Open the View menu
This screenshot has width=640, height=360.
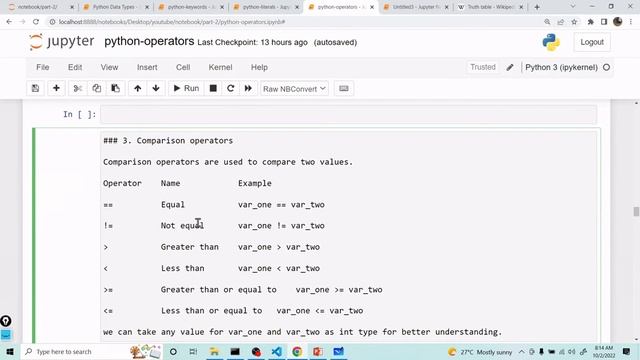click(109, 67)
